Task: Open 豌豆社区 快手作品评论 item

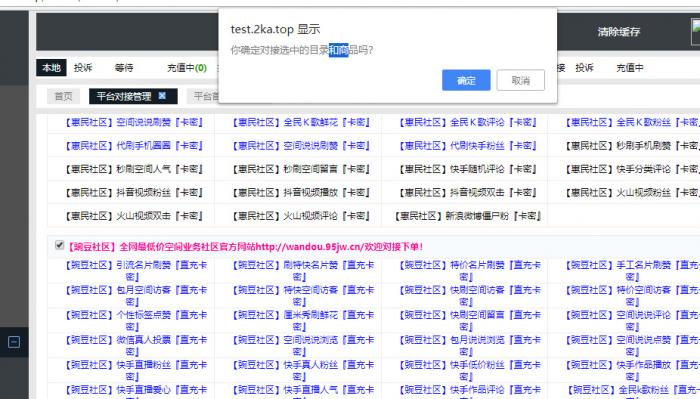Action: [470, 392]
